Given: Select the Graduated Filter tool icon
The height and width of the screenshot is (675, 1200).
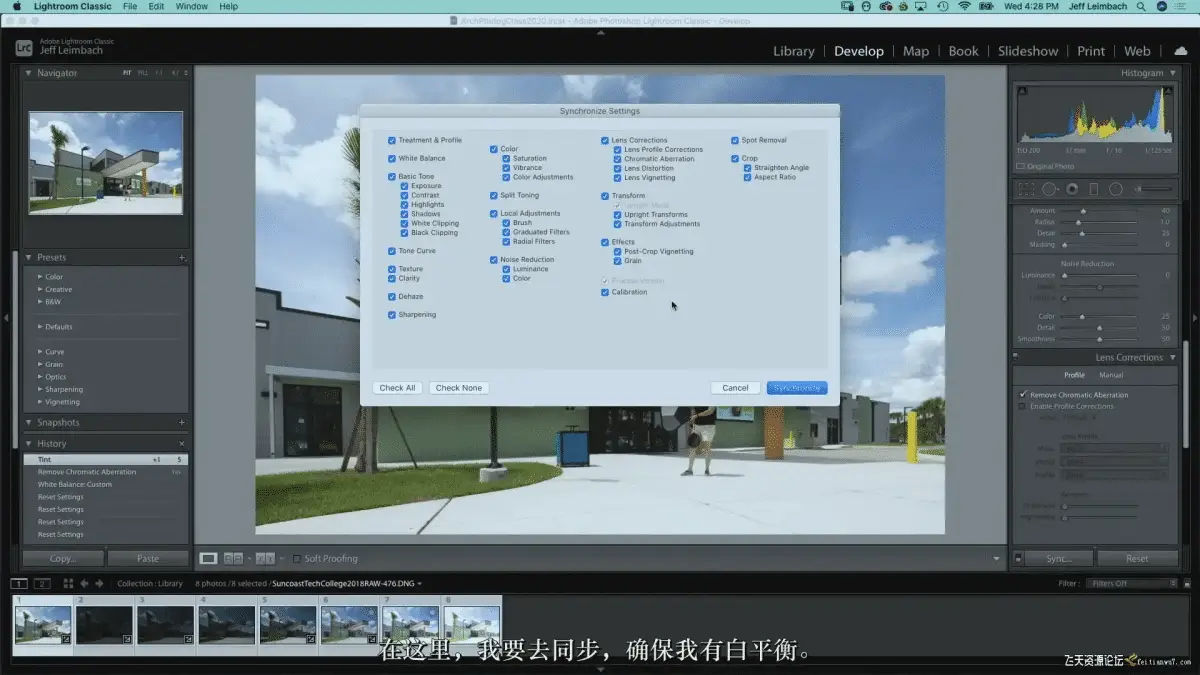Looking at the screenshot, I should pos(1094,188).
